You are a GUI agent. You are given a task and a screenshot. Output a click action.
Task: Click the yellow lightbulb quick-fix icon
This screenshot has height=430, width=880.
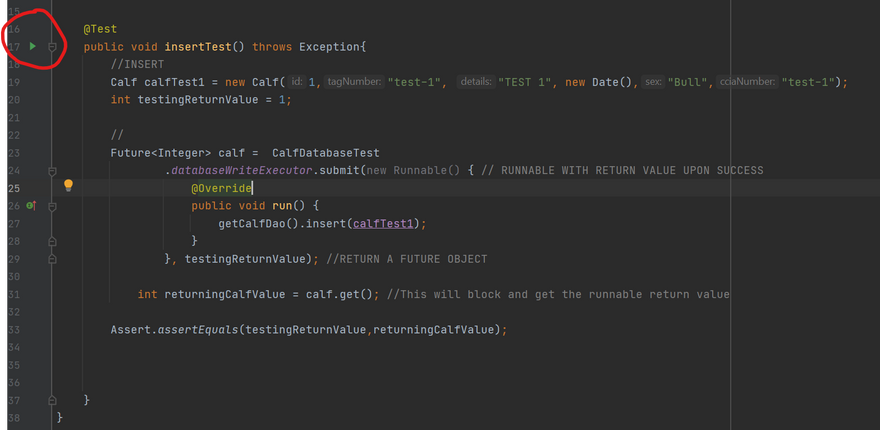[x=69, y=185]
